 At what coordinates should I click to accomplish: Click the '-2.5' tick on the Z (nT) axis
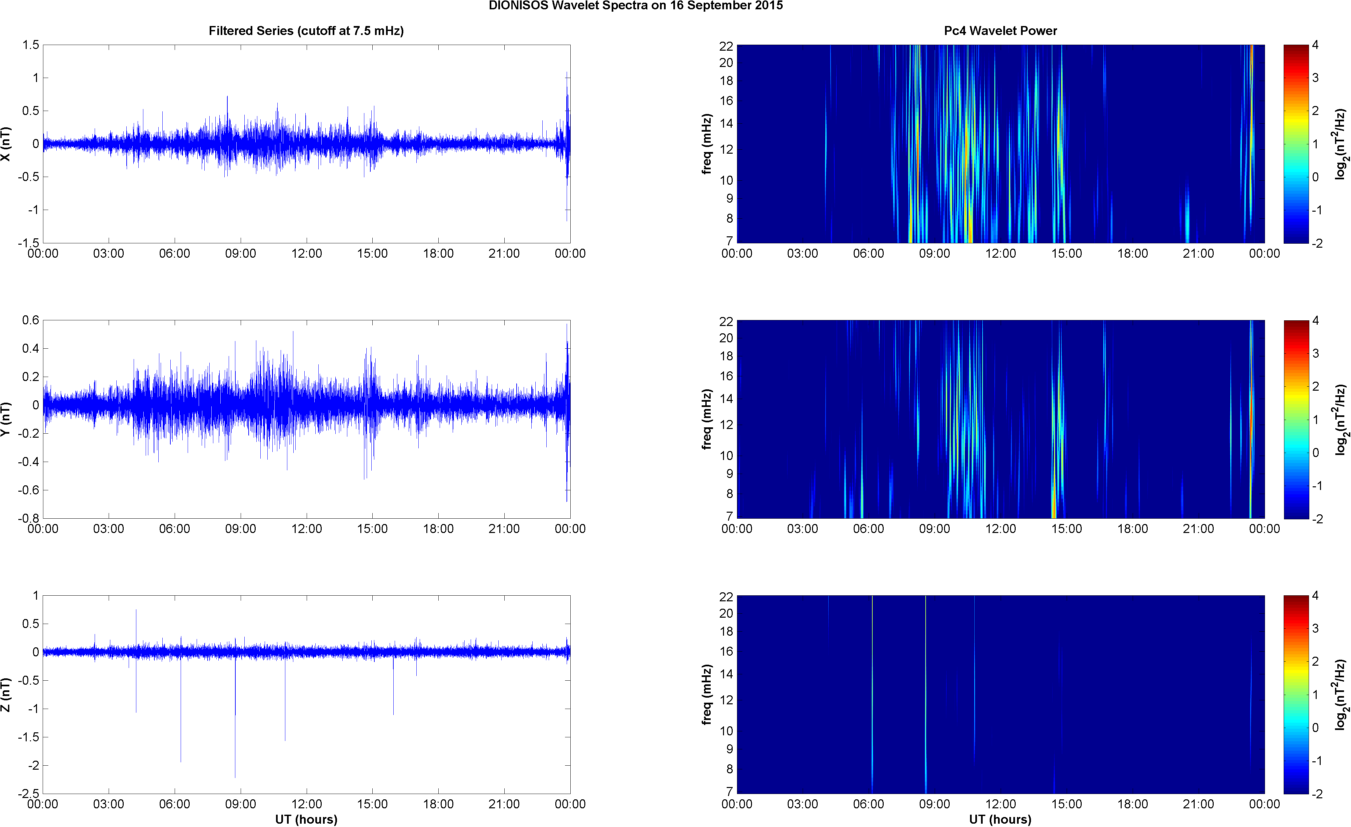click(x=27, y=793)
